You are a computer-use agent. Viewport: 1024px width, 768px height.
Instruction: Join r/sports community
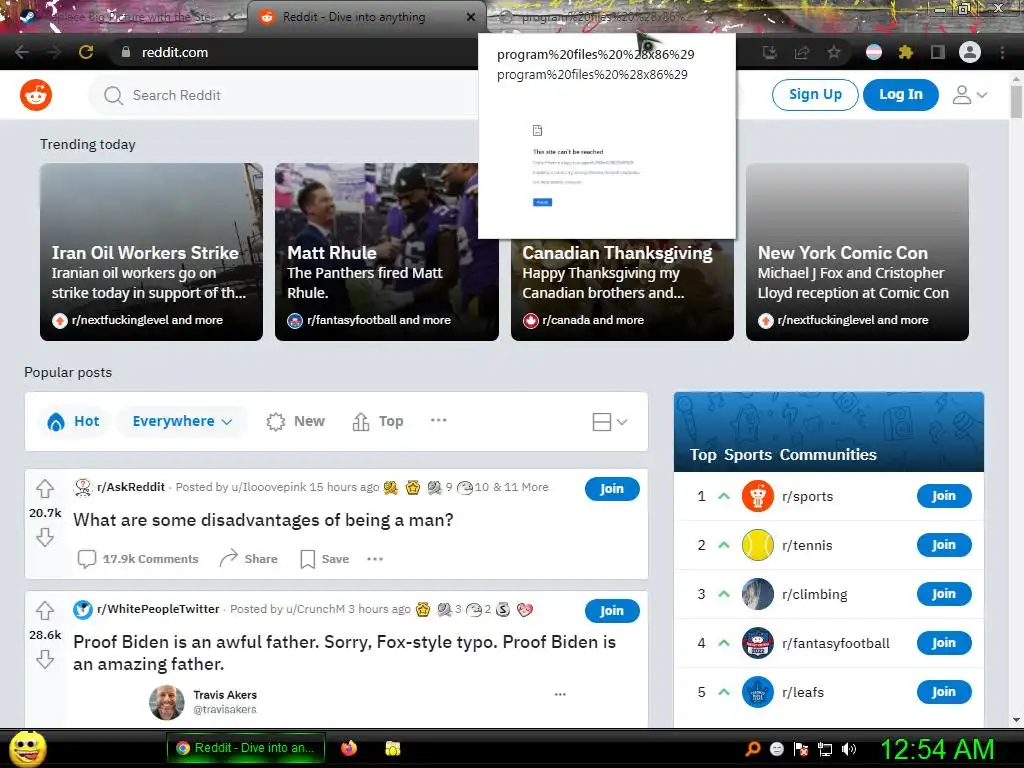point(944,496)
